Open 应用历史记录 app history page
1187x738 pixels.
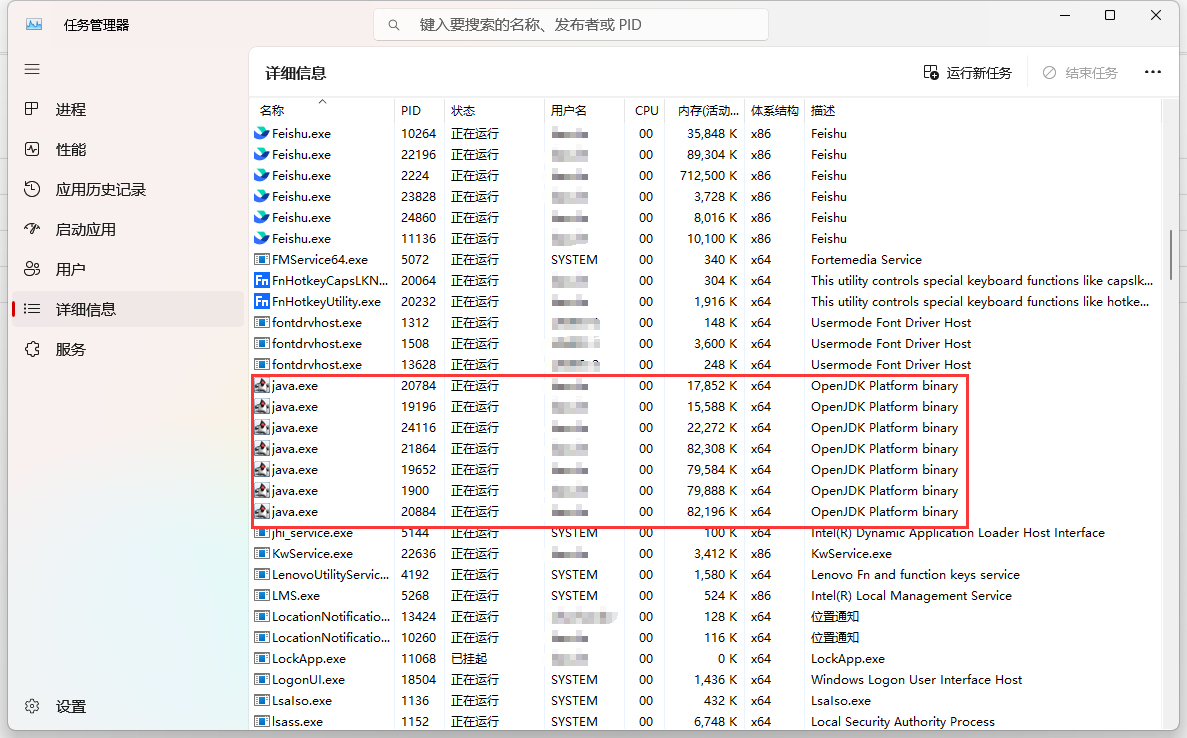[100, 190]
